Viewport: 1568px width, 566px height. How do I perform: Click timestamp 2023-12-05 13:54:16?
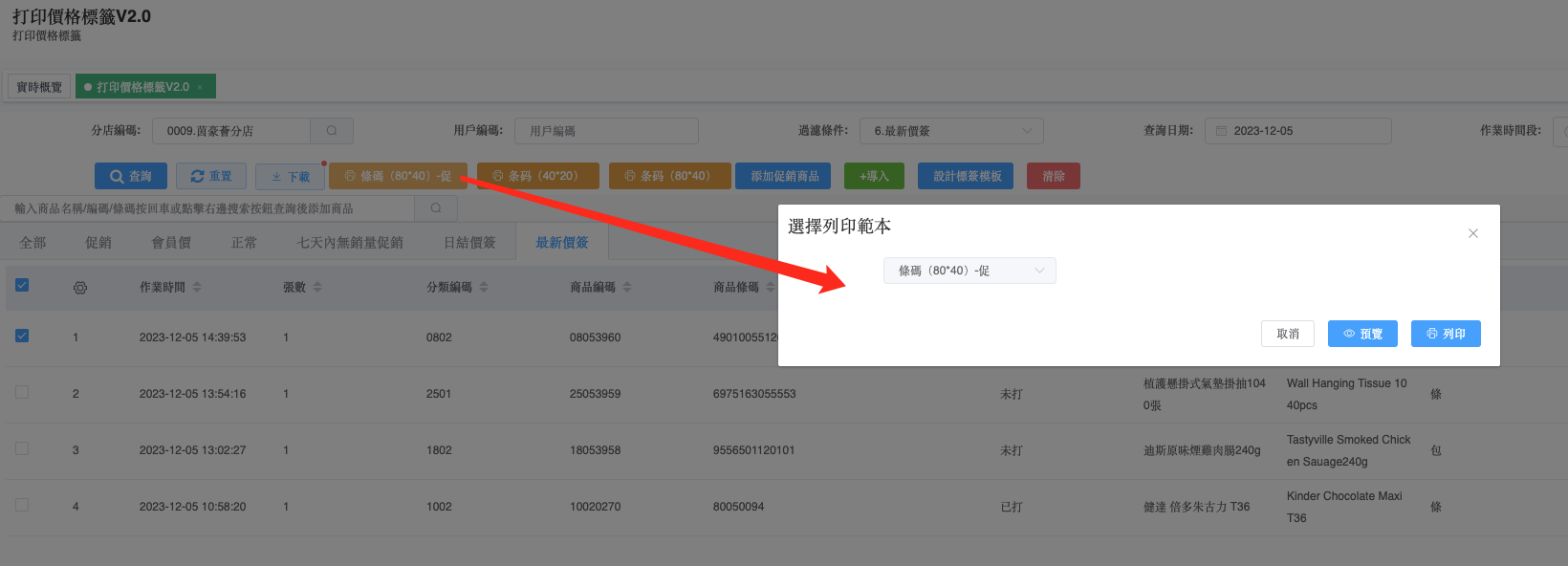(192, 394)
